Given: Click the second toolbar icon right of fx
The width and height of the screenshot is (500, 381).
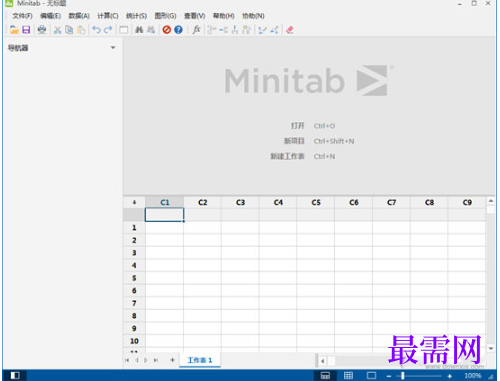Looking at the screenshot, I should 223,30.
